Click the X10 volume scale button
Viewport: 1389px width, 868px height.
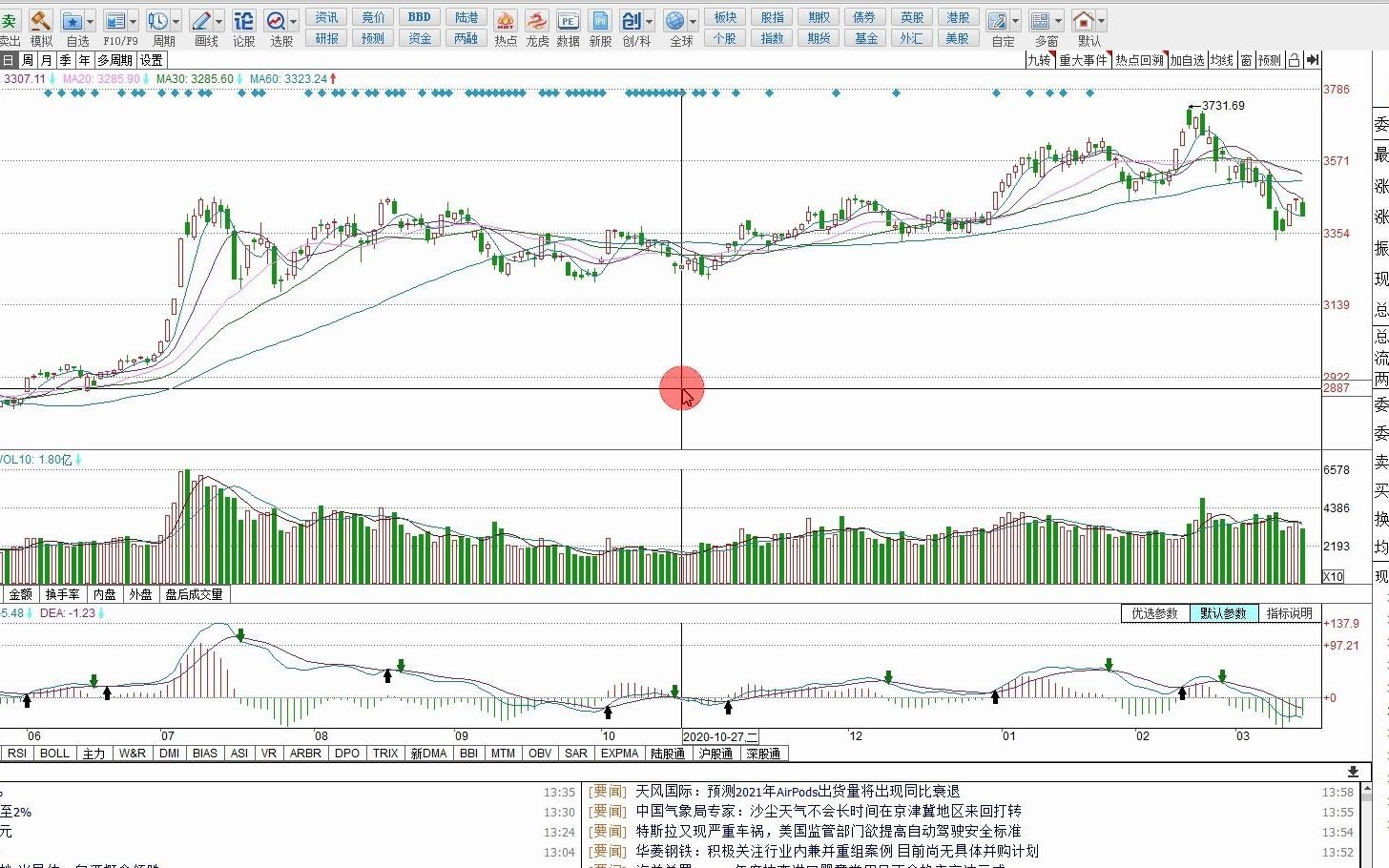[x=1333, y=576]
